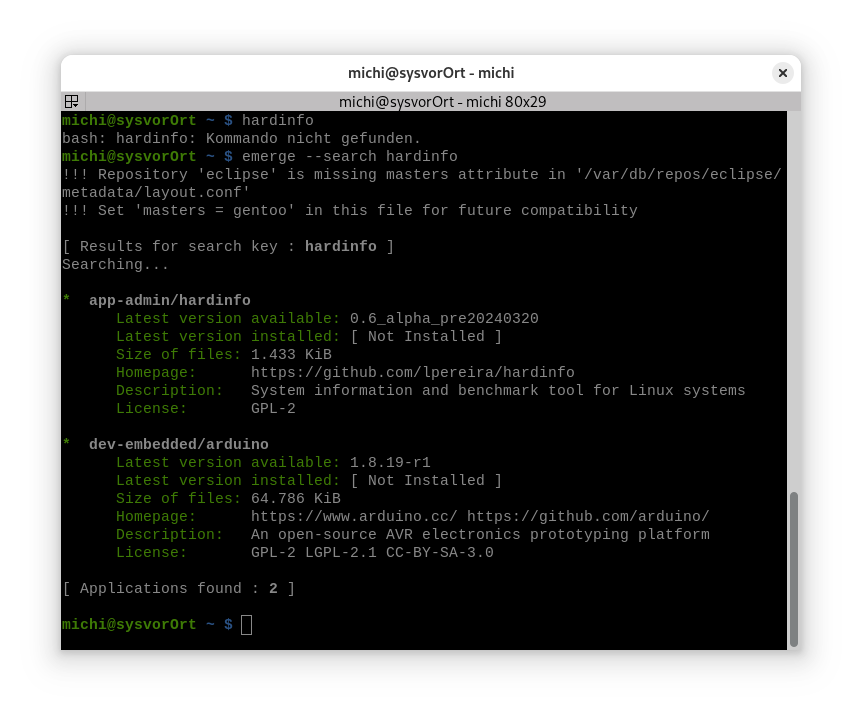Click the hardinfo license 'GPL-2'
The image size is (862, 717).
pos(273,409)
